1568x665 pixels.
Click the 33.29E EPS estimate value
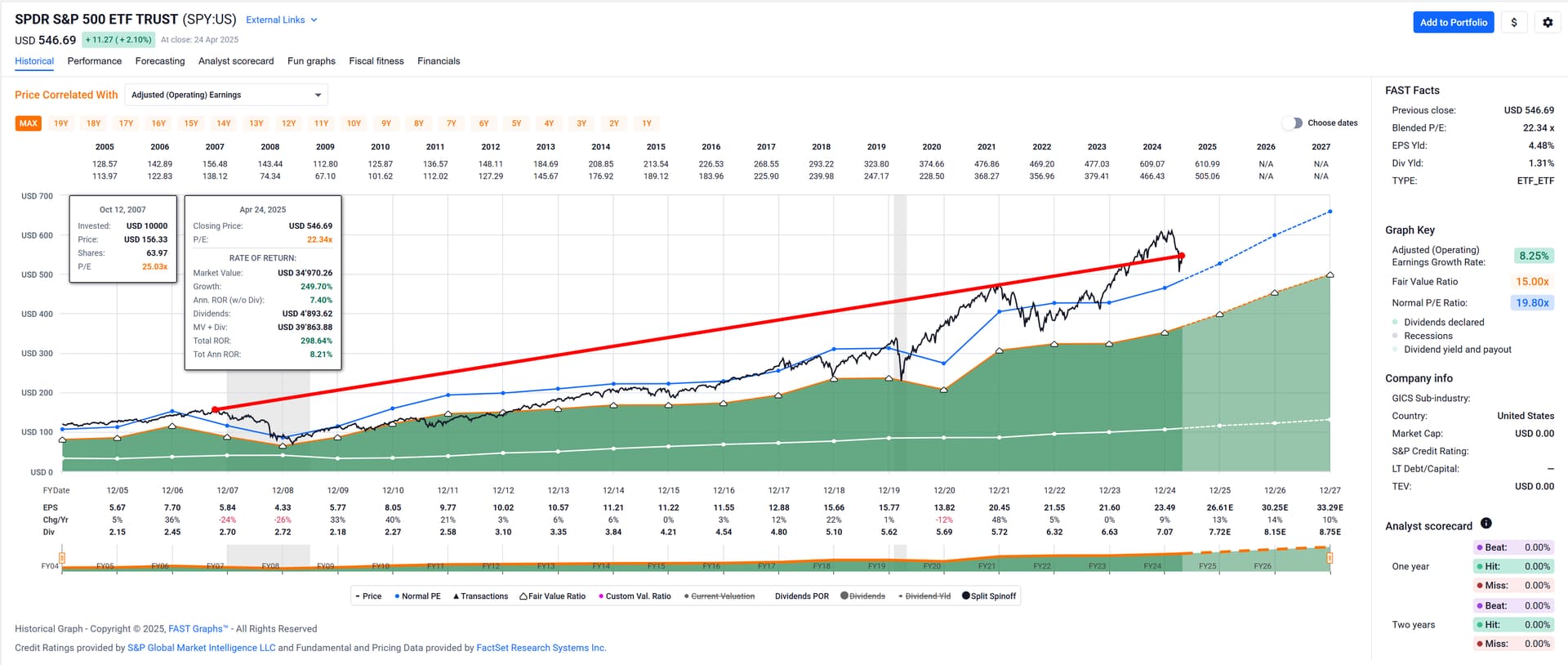coord(1330,507)
